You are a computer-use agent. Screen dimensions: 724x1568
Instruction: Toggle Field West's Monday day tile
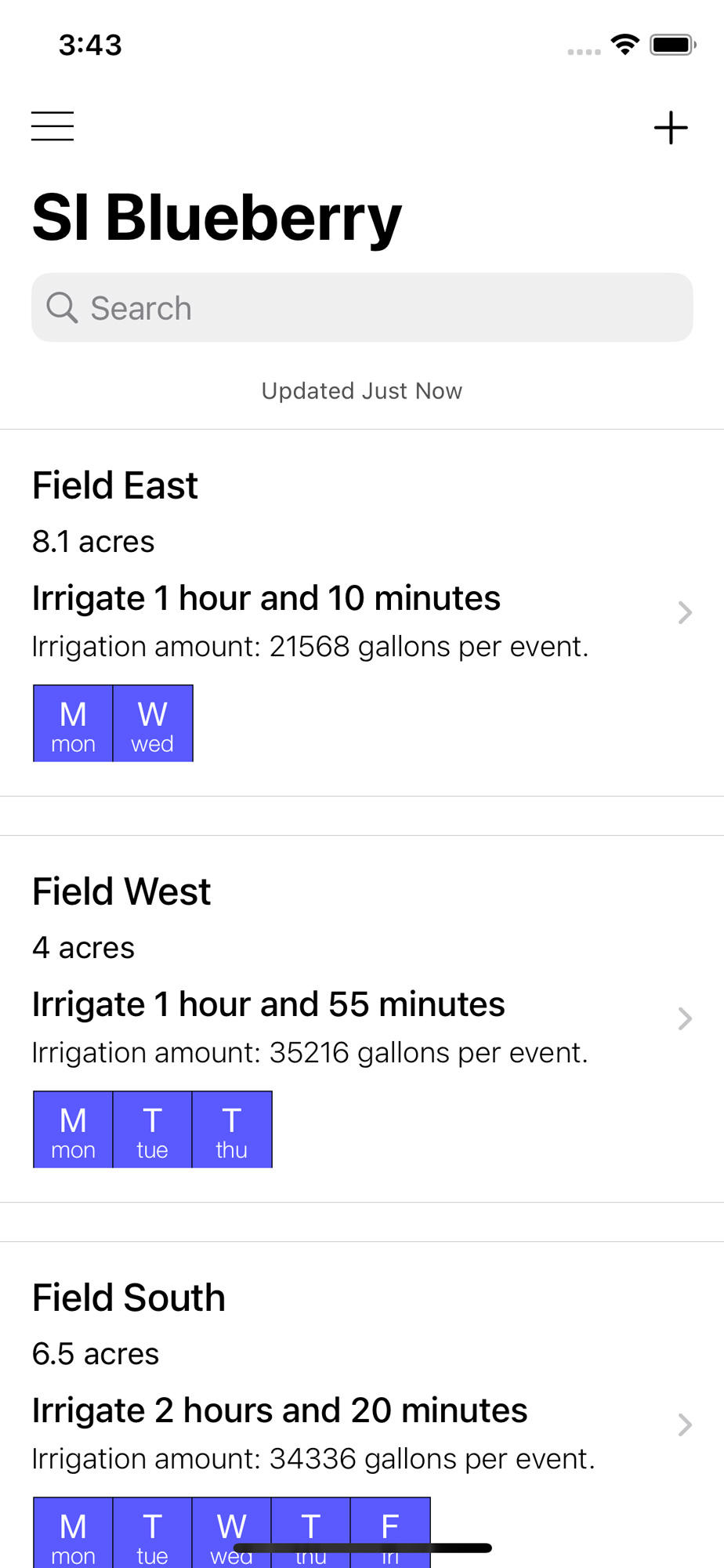coord(73,1130)
